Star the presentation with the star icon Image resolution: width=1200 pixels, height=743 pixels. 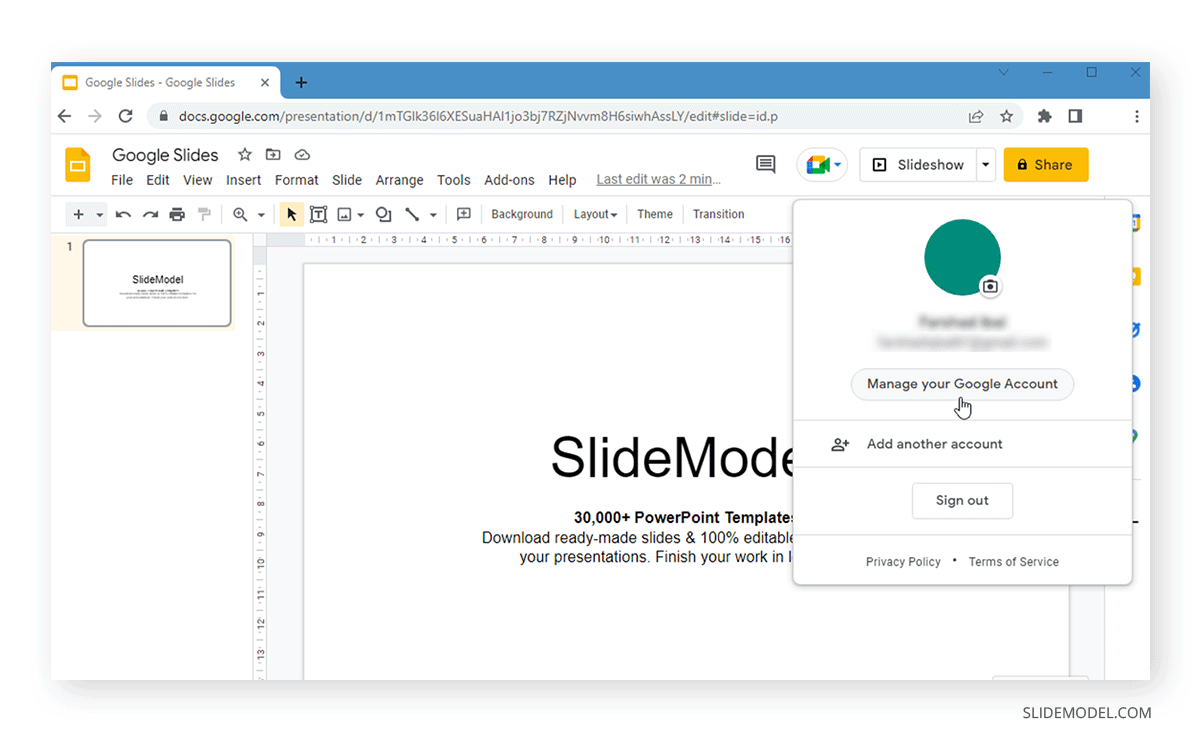(x=244, y=155)
